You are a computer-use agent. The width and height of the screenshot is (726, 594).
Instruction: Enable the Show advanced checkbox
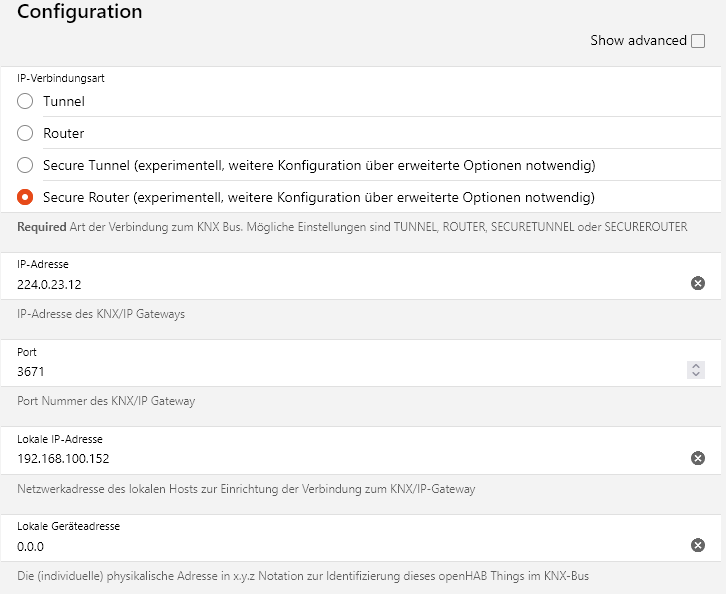(698, 41)
